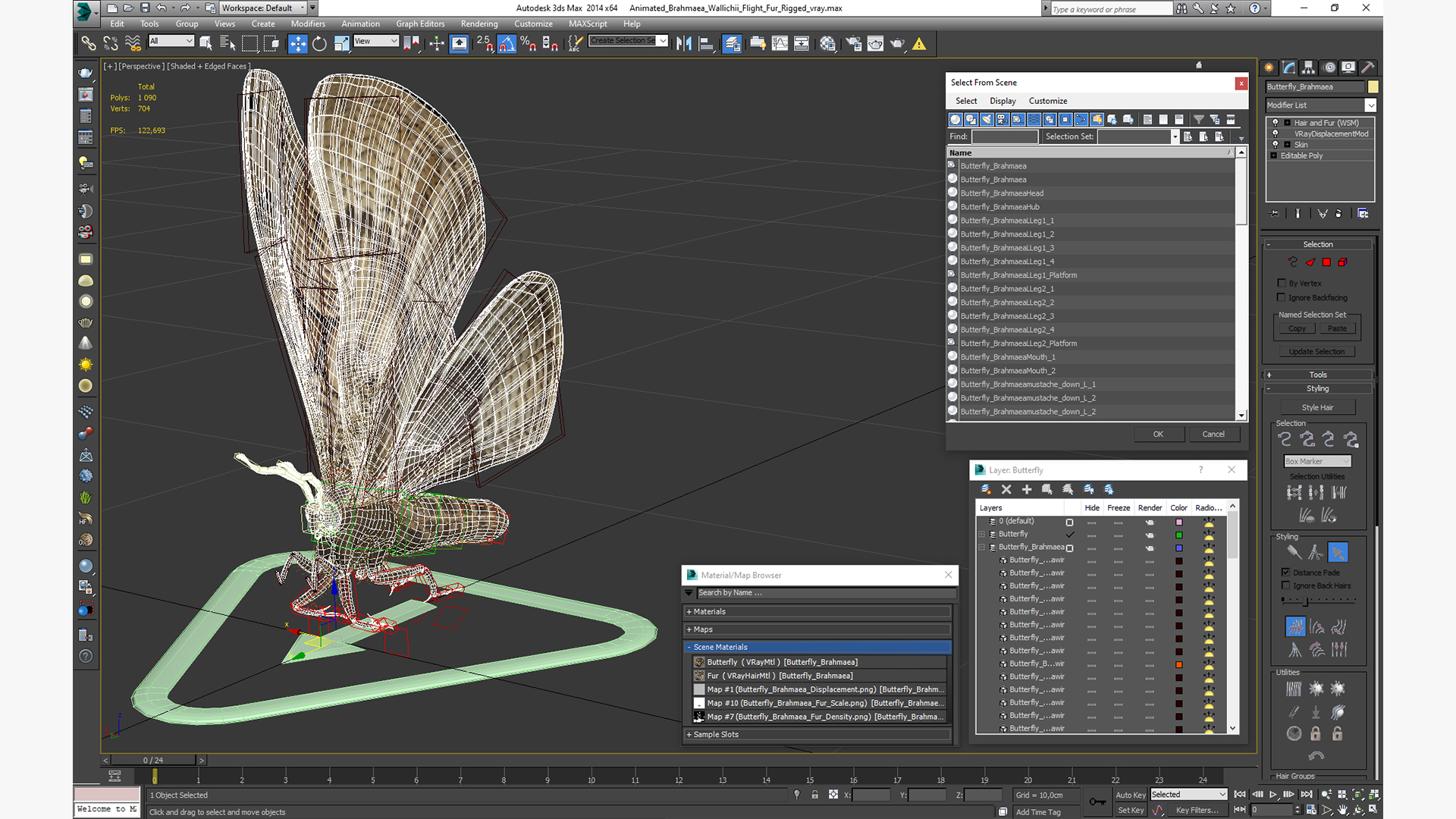The image size is (1456, 819).
Task: Click the Find field in Select From Scene
Action: [1005, 136]
